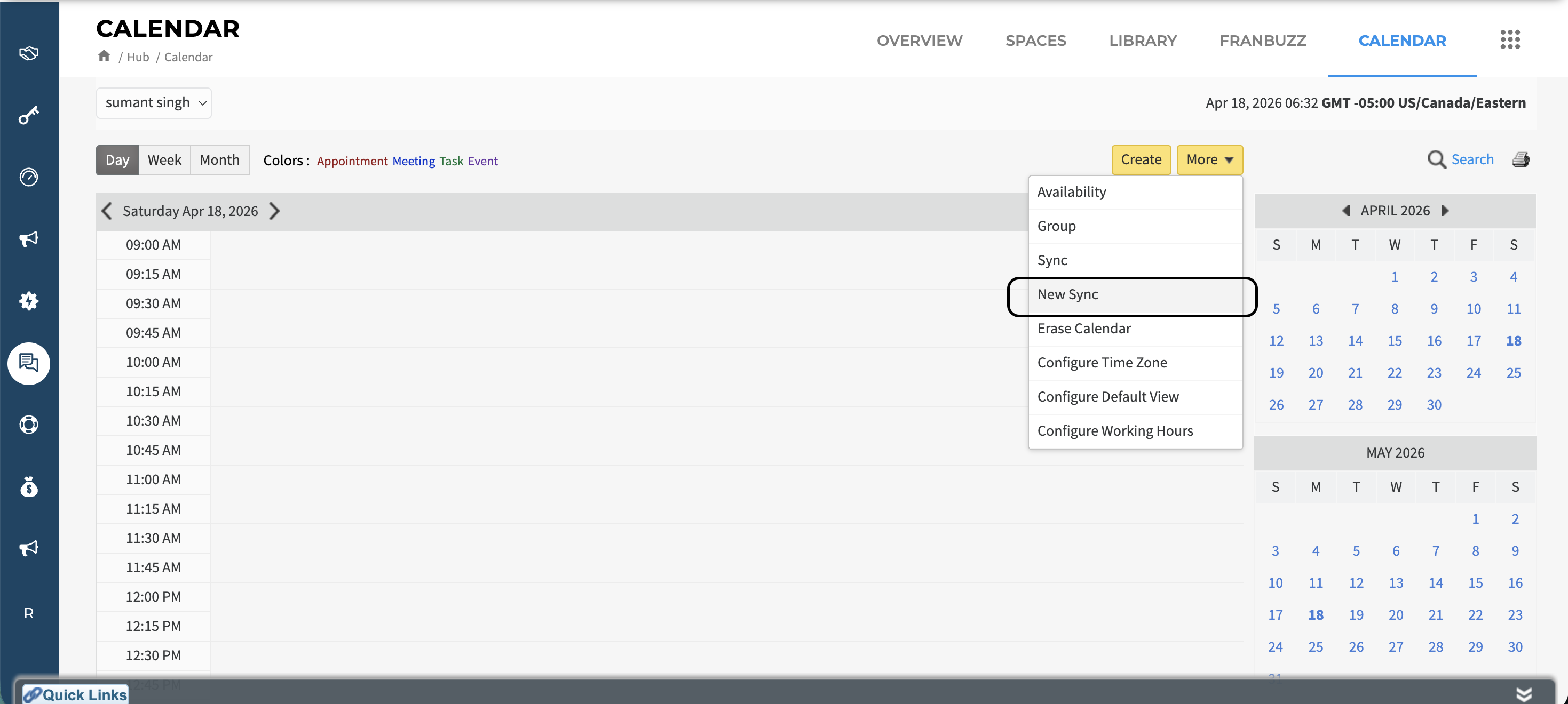Switch calendar to Week view

coord(164,160)
